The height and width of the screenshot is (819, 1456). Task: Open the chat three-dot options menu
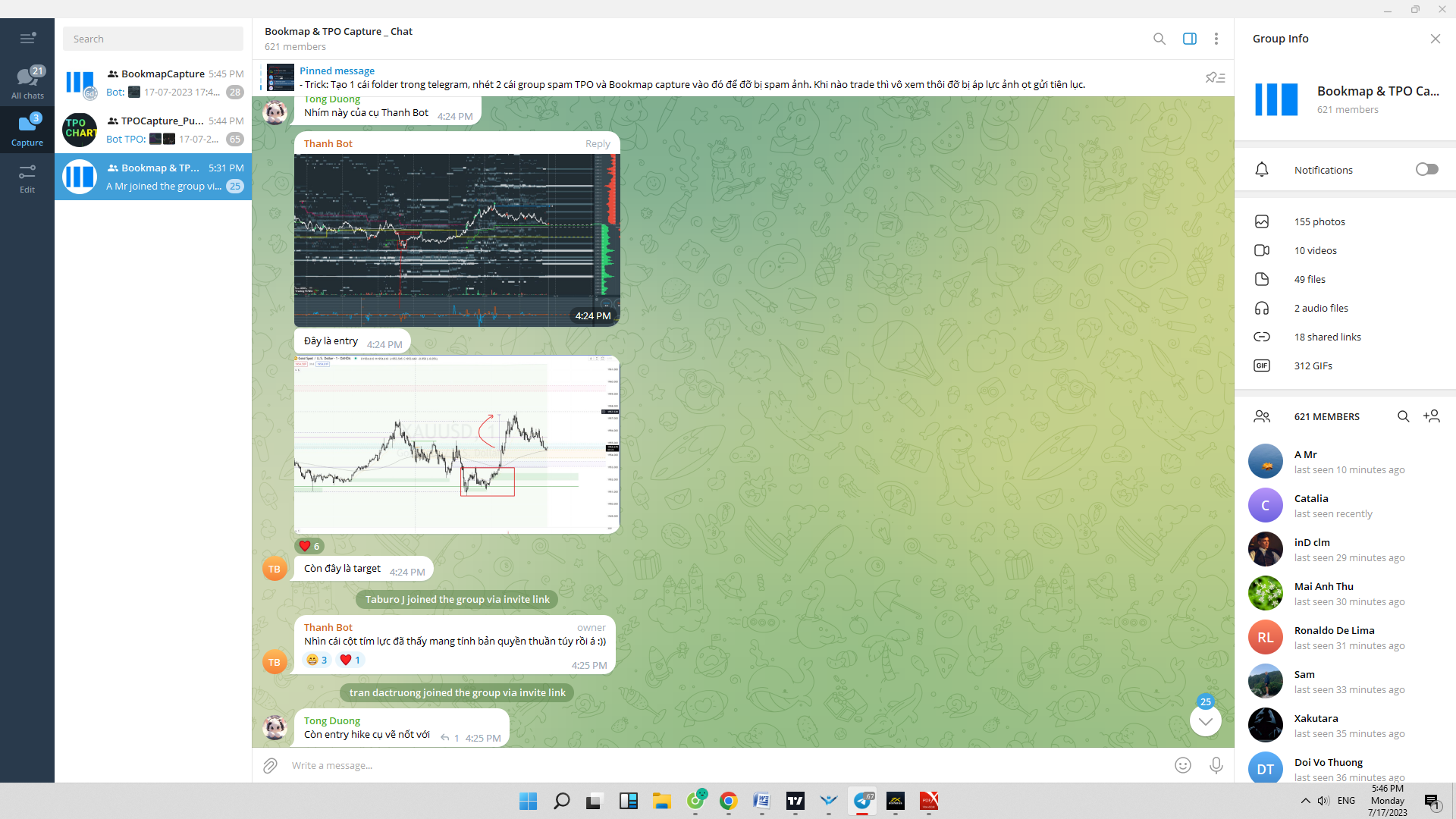1216,39
